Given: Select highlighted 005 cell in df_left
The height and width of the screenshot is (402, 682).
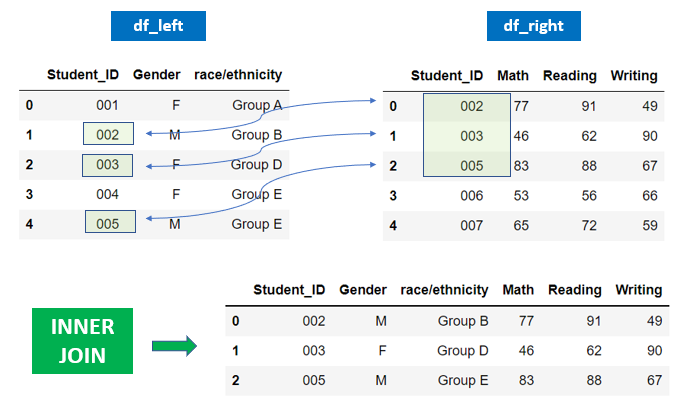Looking at the screenshot, I should click(x=108, y=223).
